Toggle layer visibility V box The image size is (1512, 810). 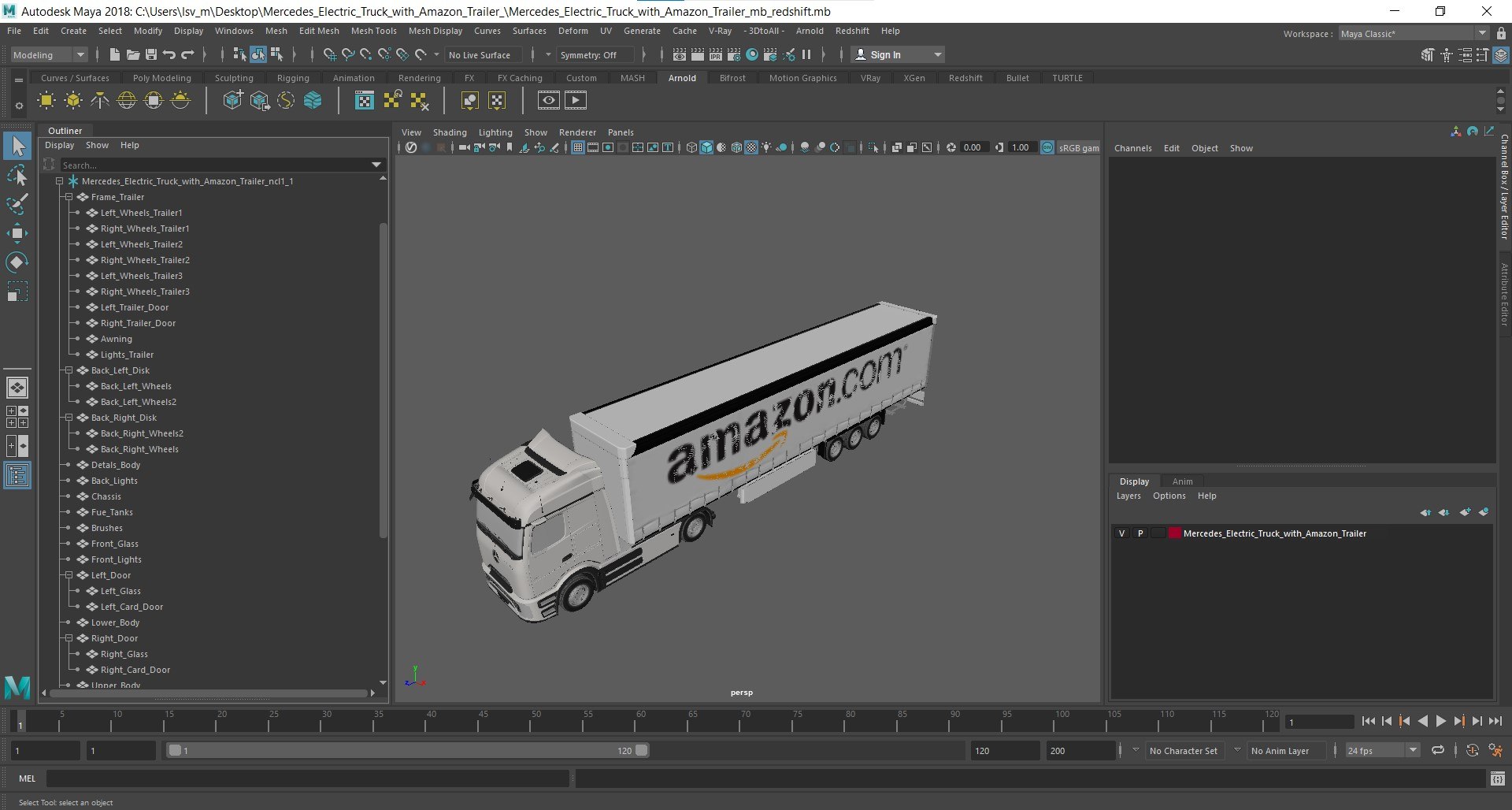pyautogui.click(x=1122, y=533)
